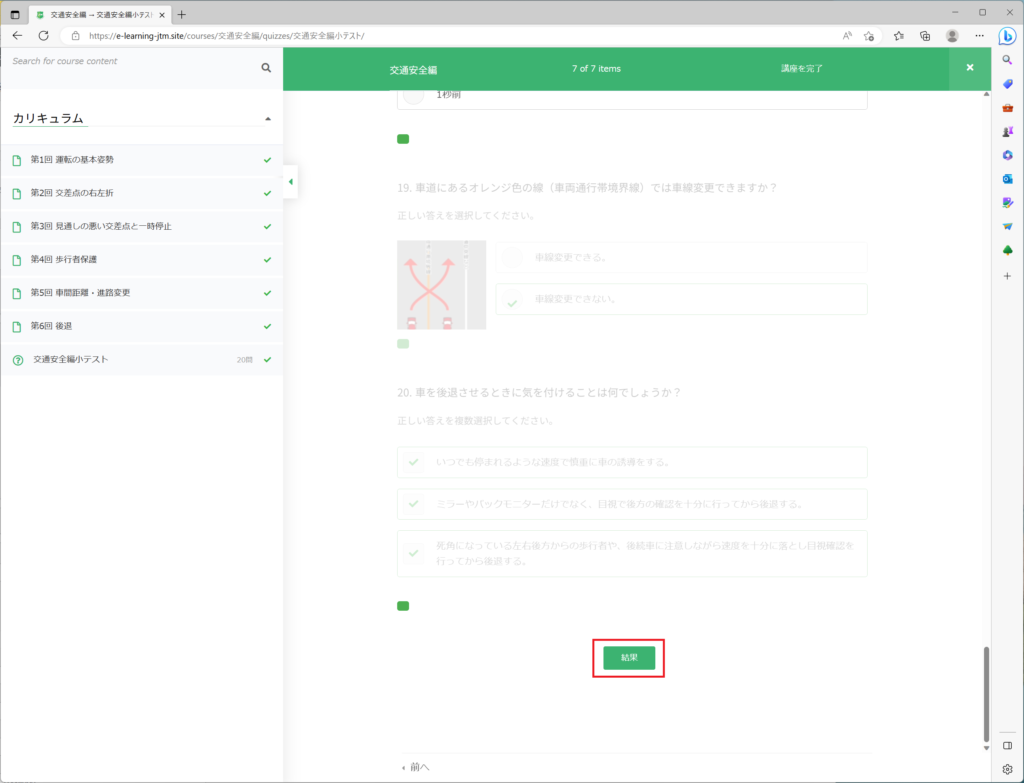1024x783 pixels.
Task: Click the 前へ previous navigation link
Action: pos(416,767)
